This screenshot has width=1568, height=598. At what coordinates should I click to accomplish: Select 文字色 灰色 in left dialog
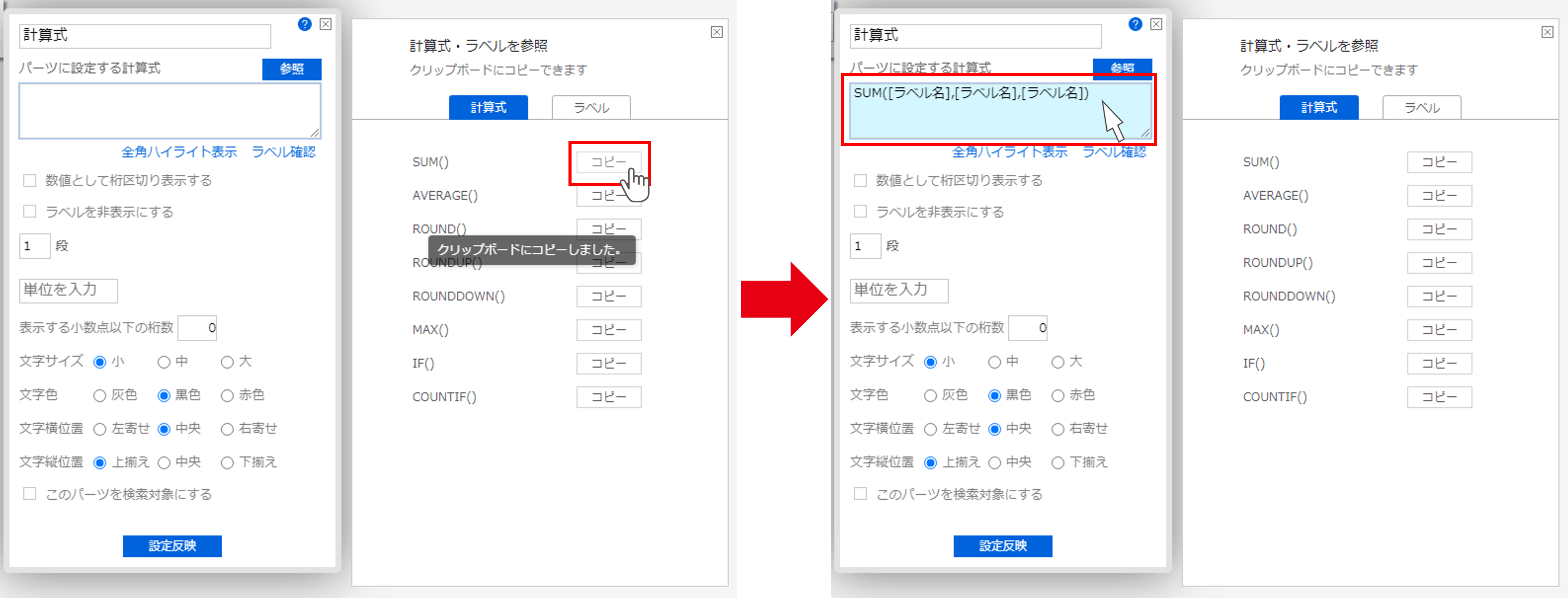click(x=100, y=396)
